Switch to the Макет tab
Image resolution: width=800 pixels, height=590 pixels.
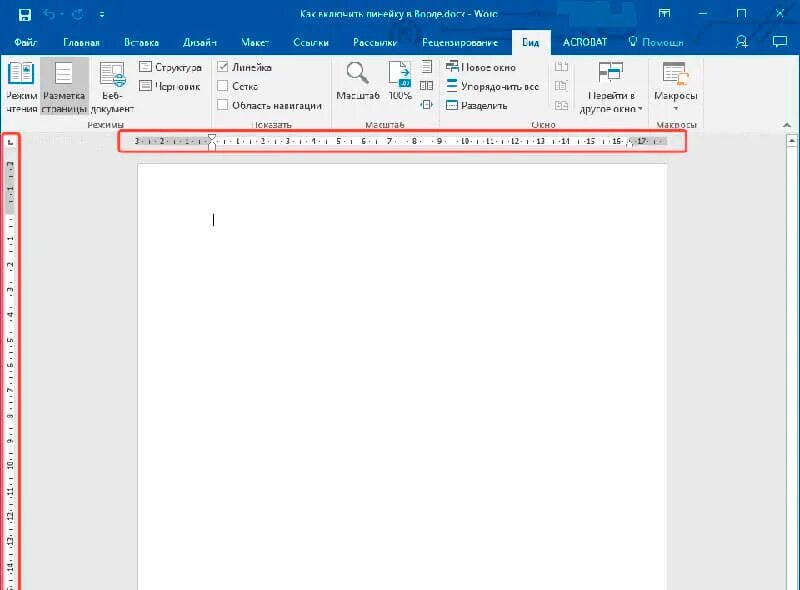[255, 42]
